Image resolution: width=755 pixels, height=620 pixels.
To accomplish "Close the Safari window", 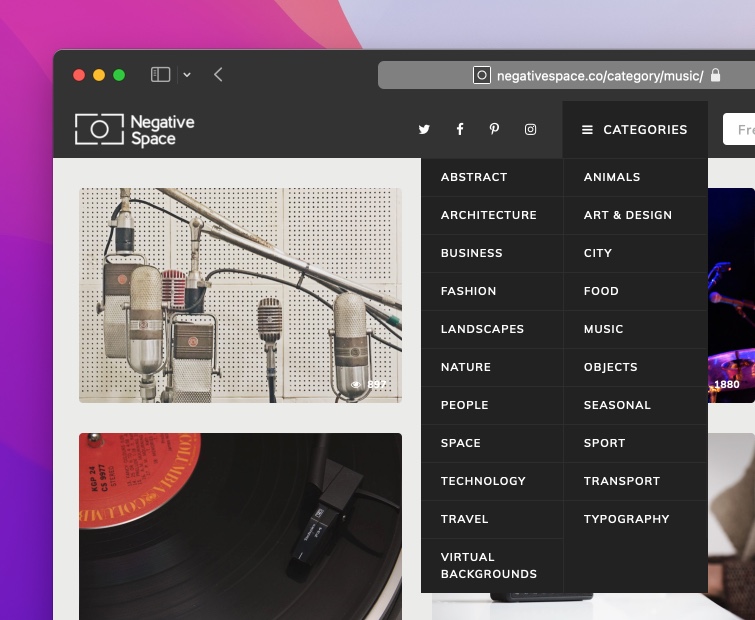I will pyautogui.click(x=79, y=75).
